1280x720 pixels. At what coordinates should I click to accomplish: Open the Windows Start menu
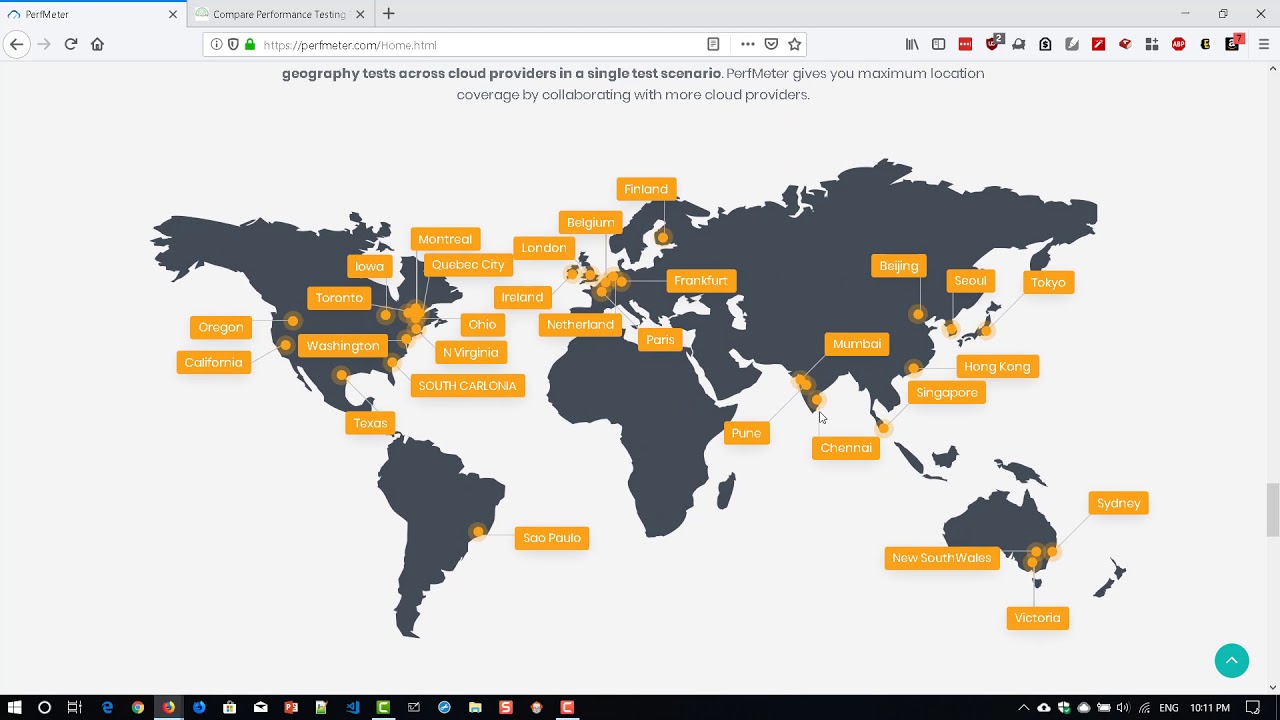14,707
